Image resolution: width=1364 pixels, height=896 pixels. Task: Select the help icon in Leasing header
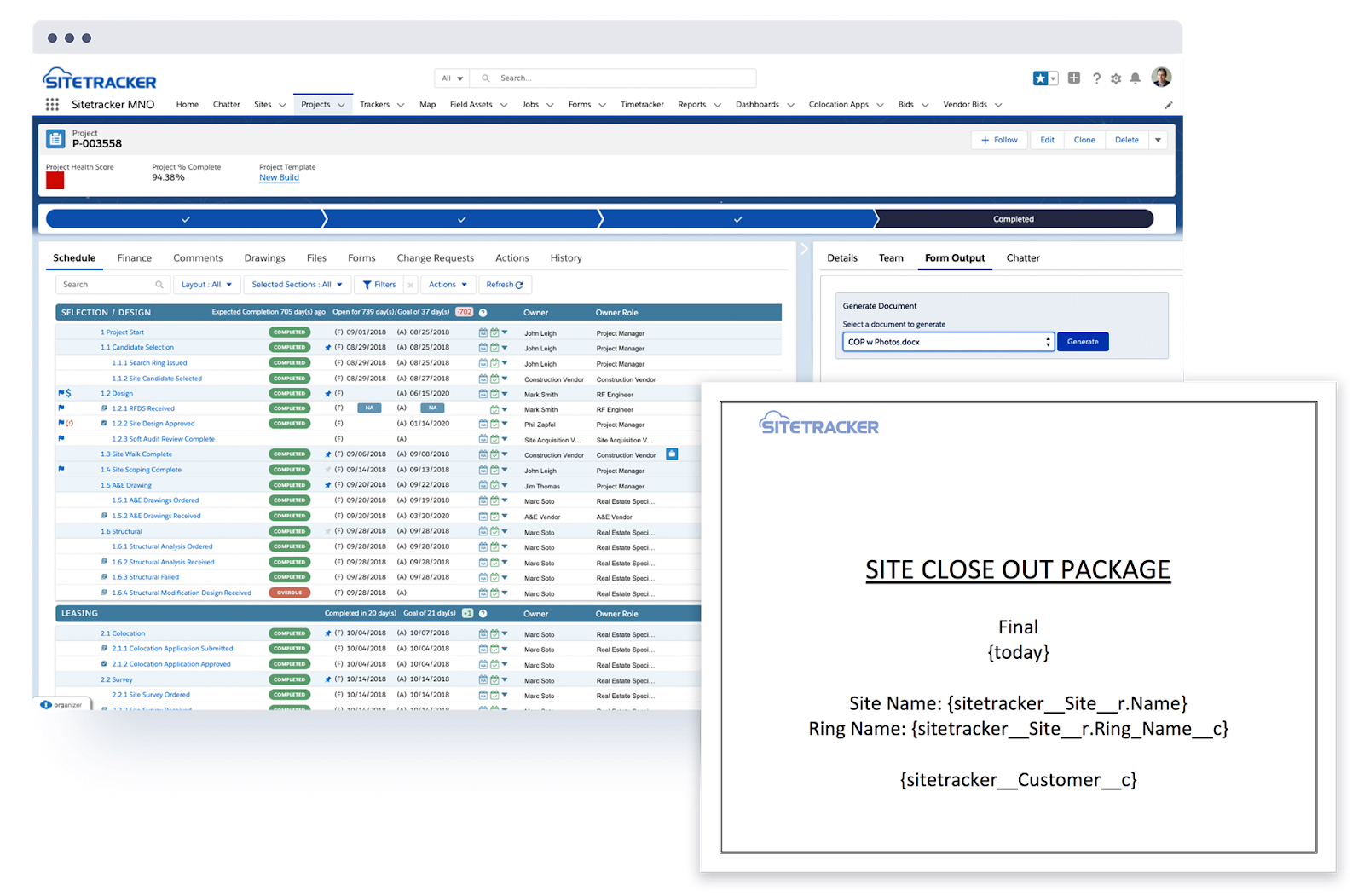click(x=483, y=613)
